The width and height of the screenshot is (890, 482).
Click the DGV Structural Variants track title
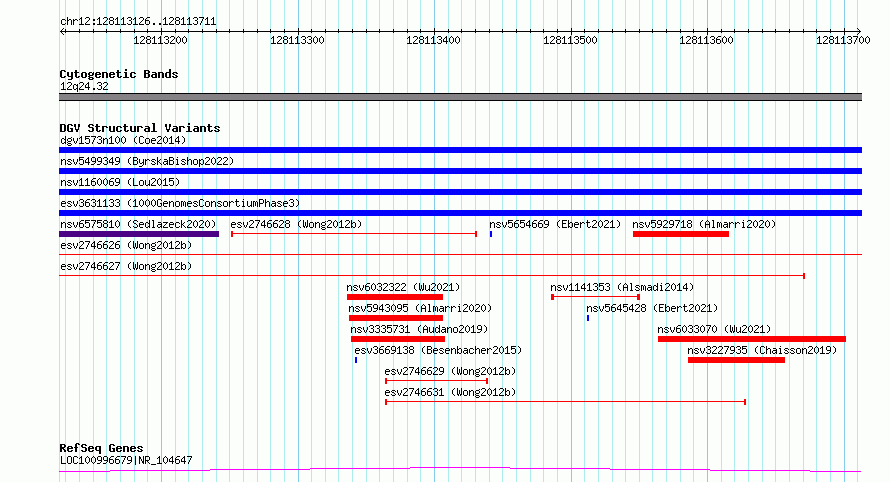click(140, 128)
